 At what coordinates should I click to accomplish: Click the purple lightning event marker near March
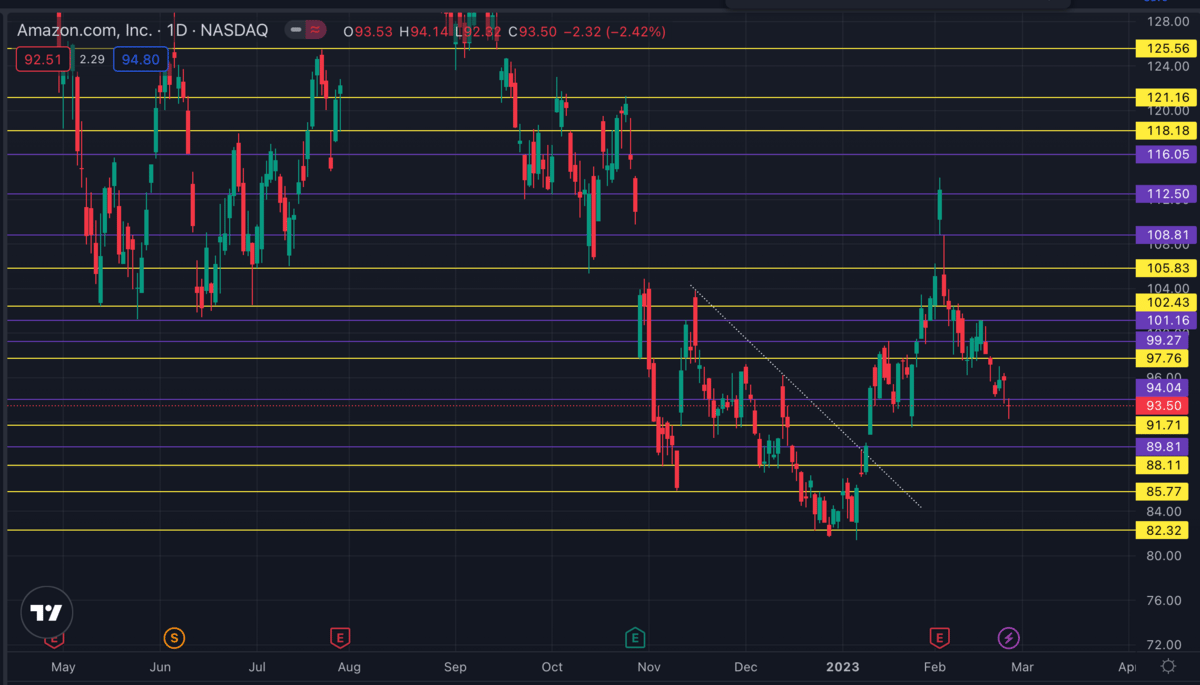[1009, 637]
